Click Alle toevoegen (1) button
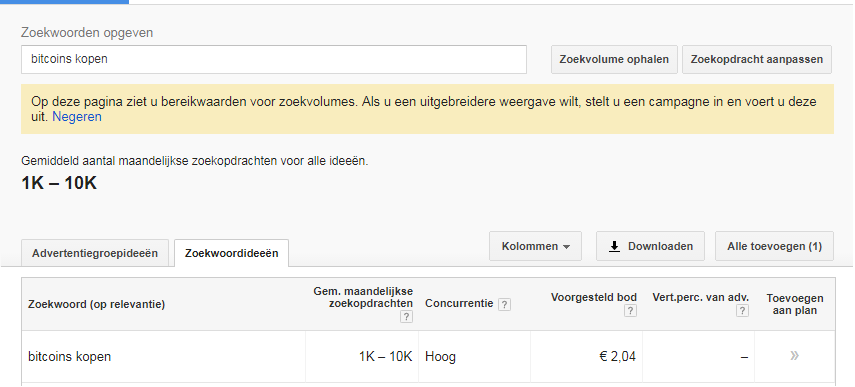The height and width of the screenshot is (387, 855). 774,246
